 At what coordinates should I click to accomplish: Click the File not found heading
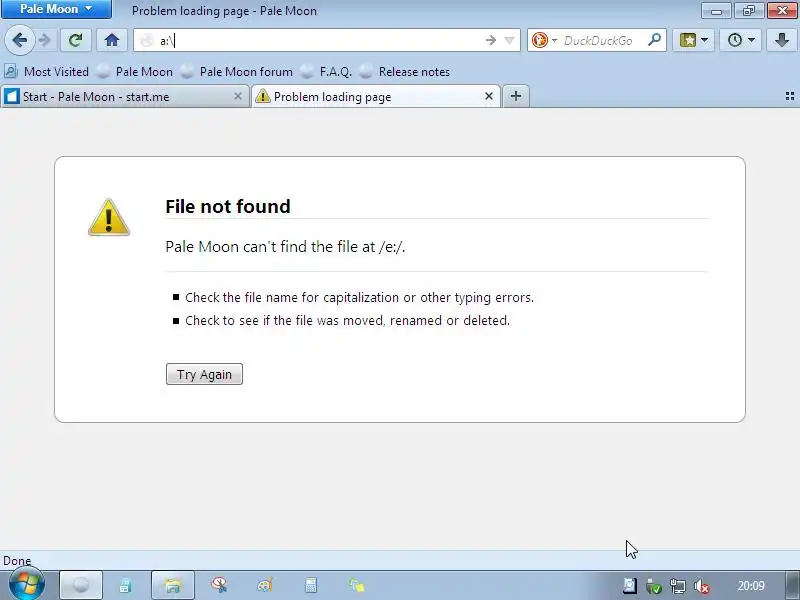[x=228, y=206]
